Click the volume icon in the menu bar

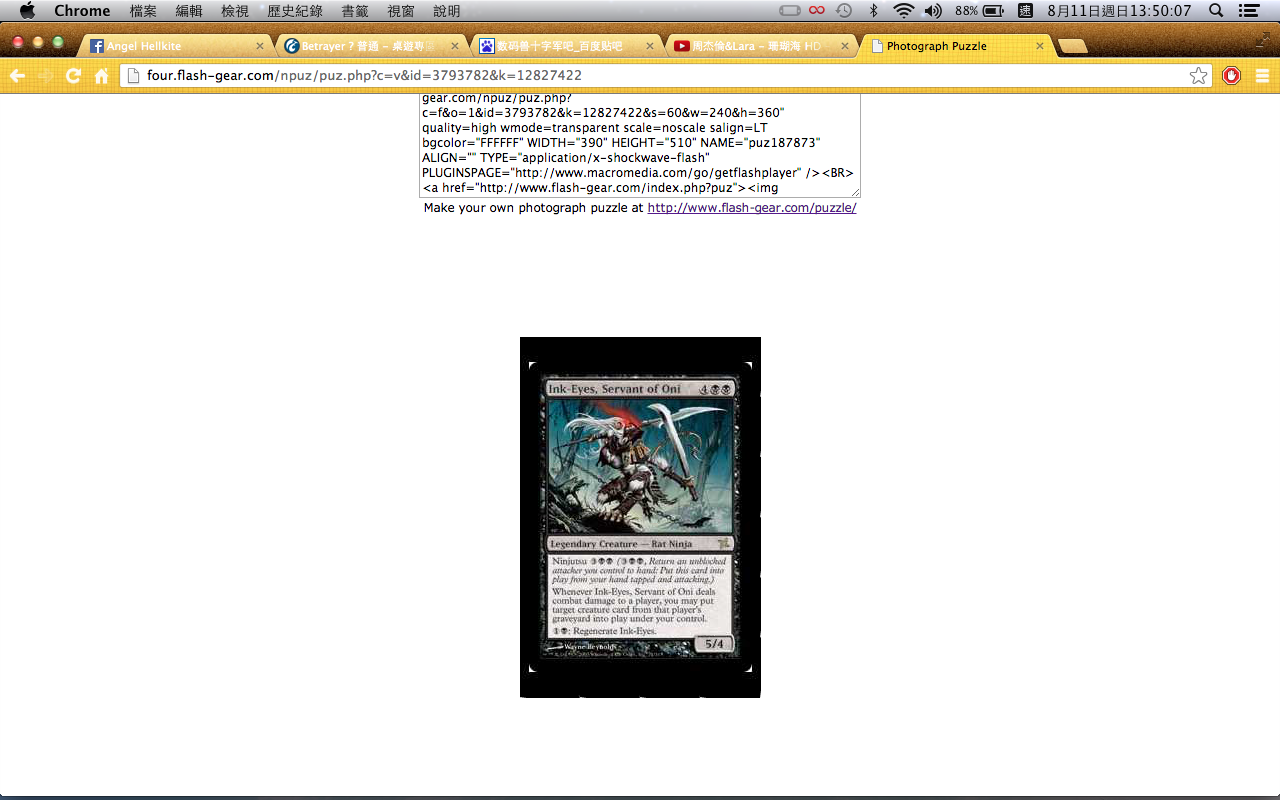pos(932,11)
